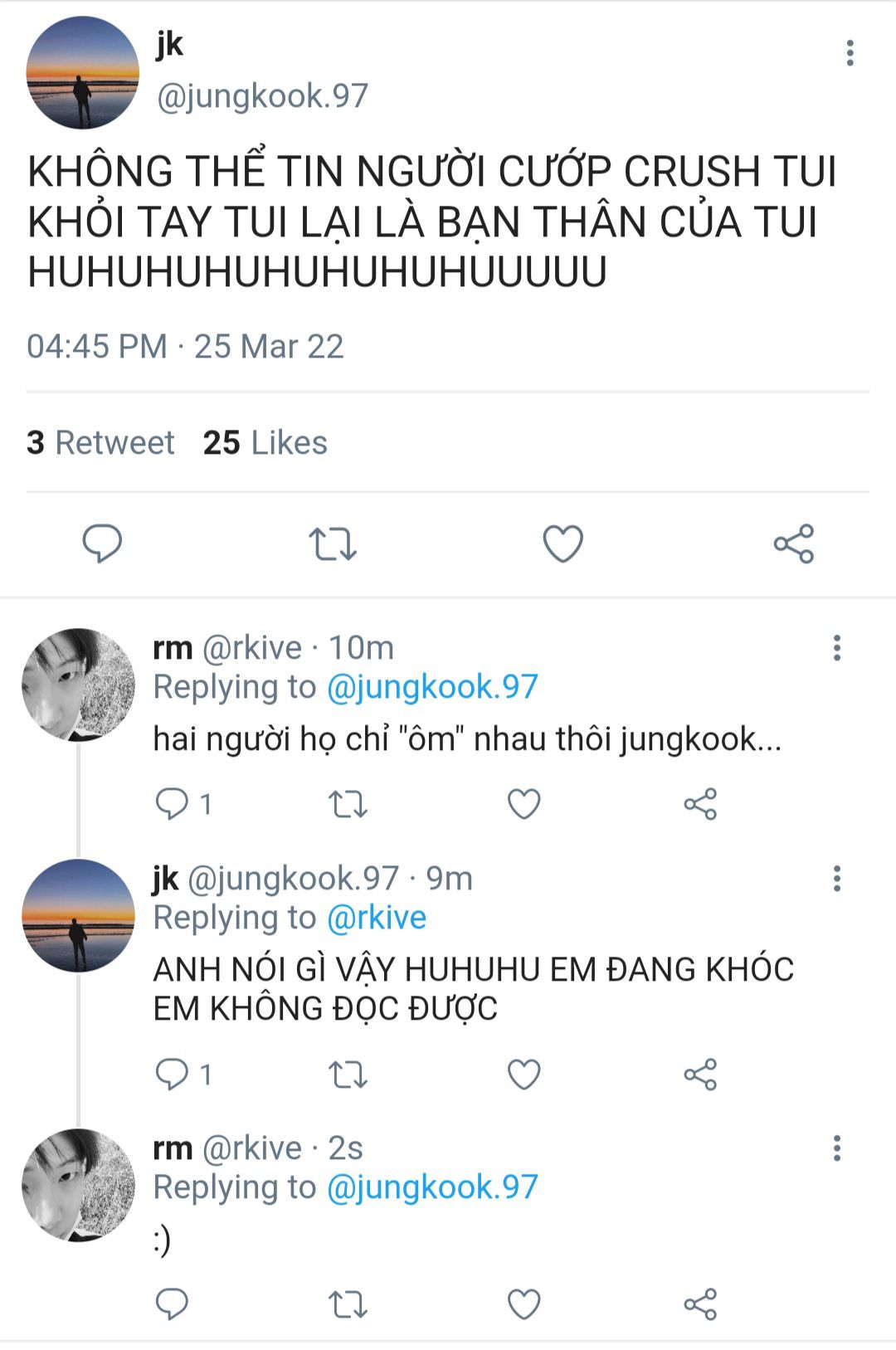Open more options for main tweet
Image resolution: width=896 pixels, height=1350 pixels.
point(850,53)
